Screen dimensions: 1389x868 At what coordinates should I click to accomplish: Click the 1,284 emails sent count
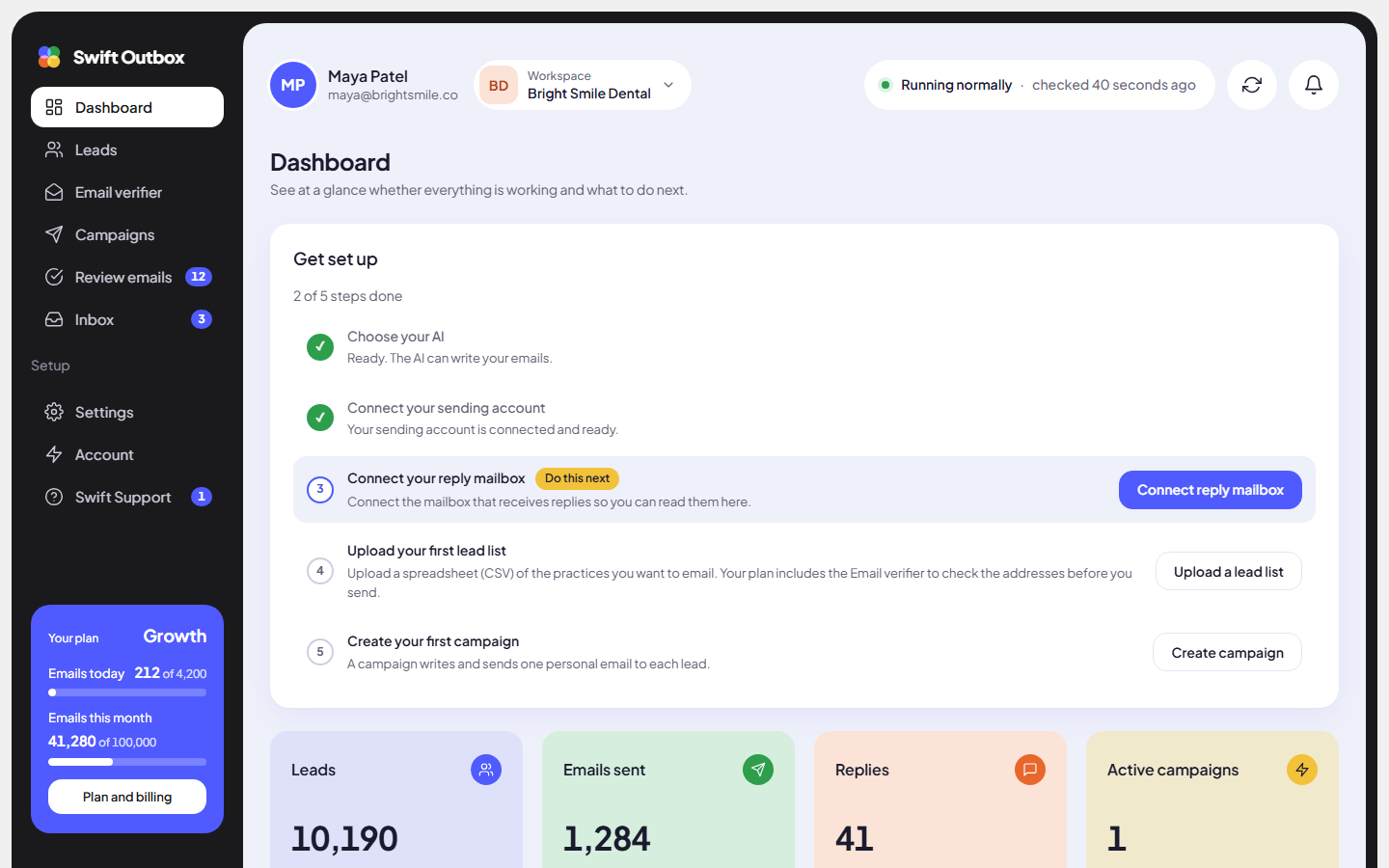point(607,838)
